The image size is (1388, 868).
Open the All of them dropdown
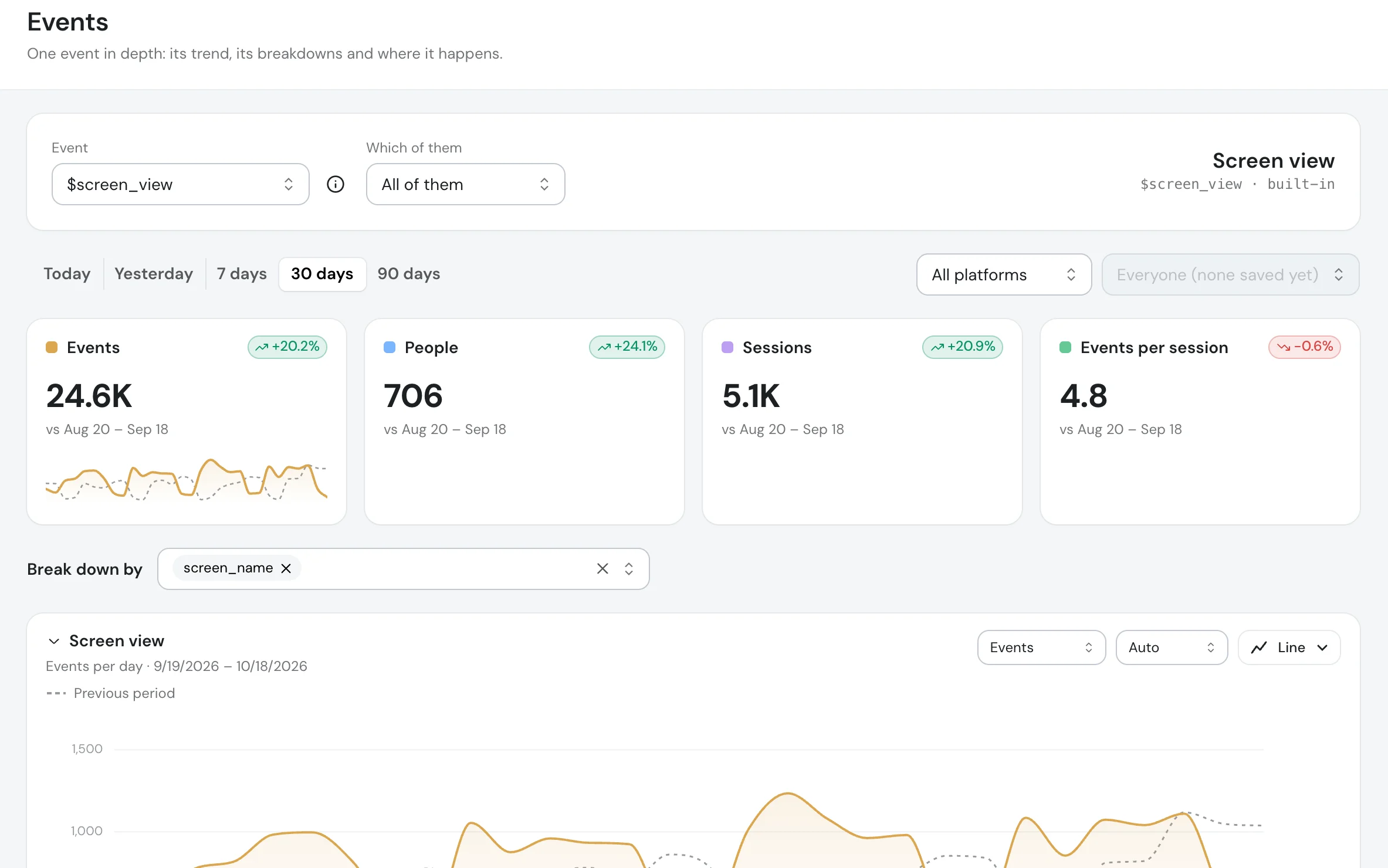click(466, 184)
